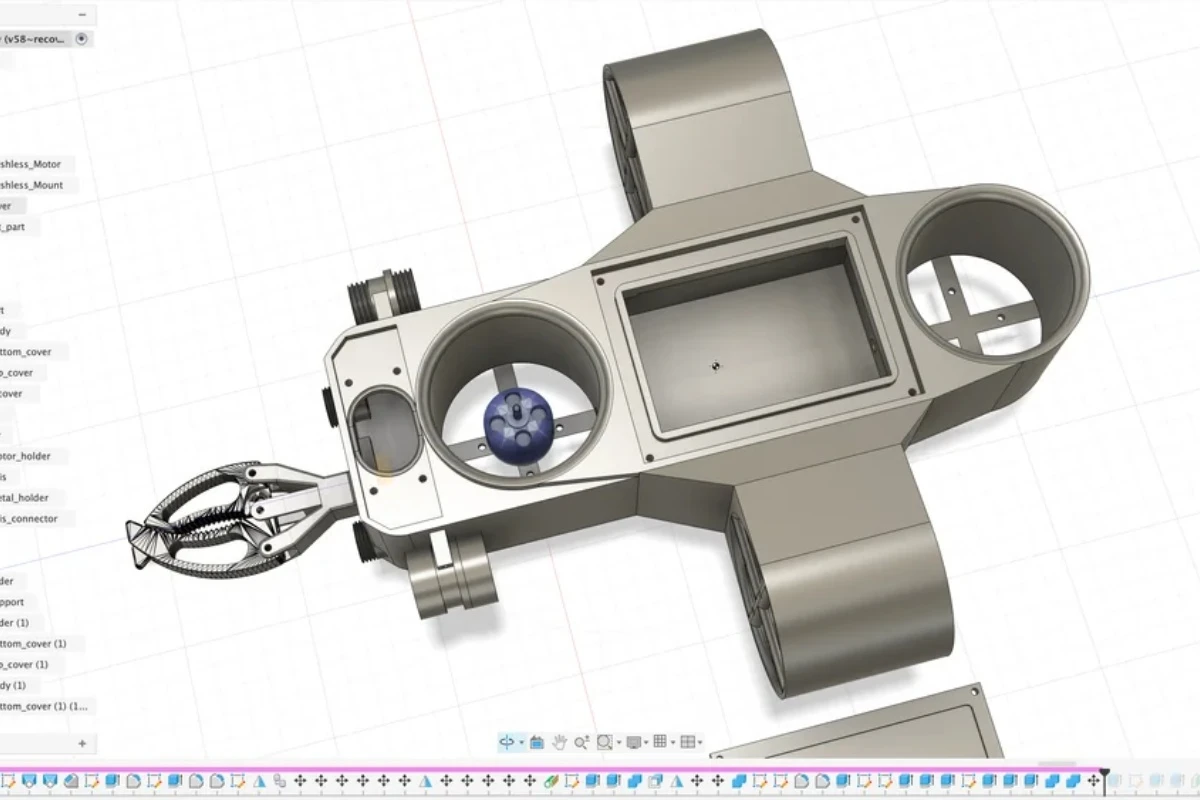Select the Brushless_Motor component in browser

[x=32, y=164]
